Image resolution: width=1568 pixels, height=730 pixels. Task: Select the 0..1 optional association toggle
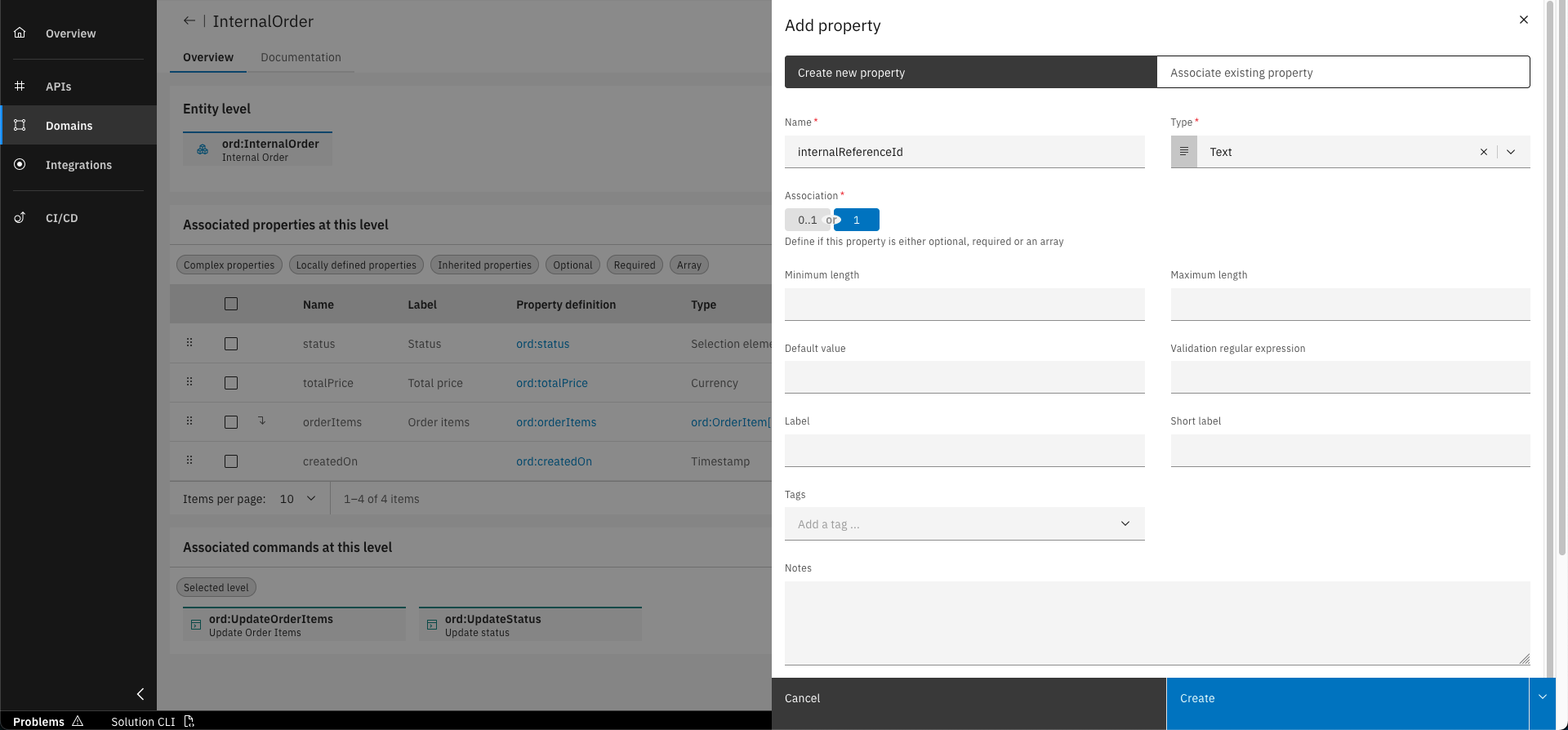coord(807,220)
